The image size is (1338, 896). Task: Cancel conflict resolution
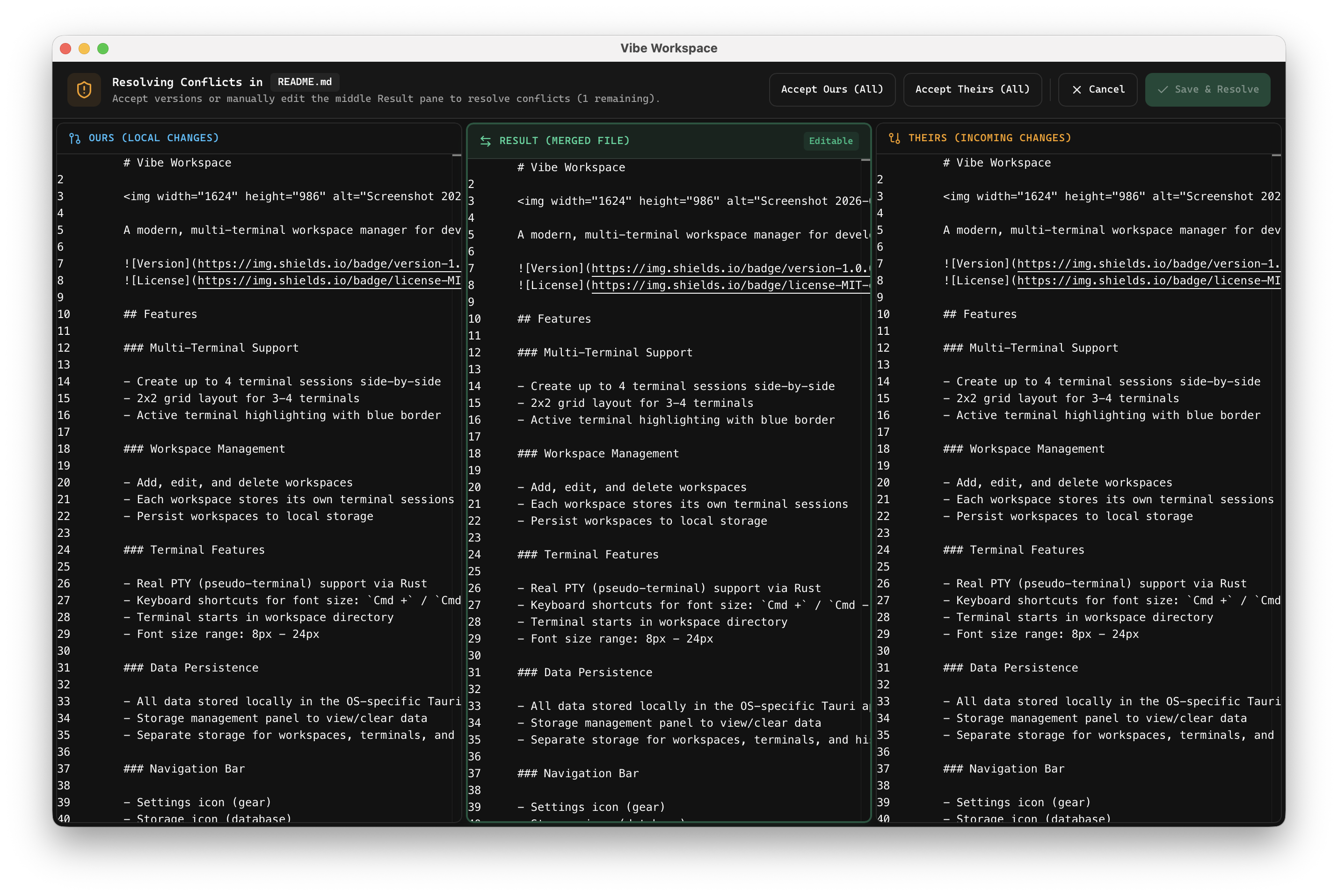1098,90
